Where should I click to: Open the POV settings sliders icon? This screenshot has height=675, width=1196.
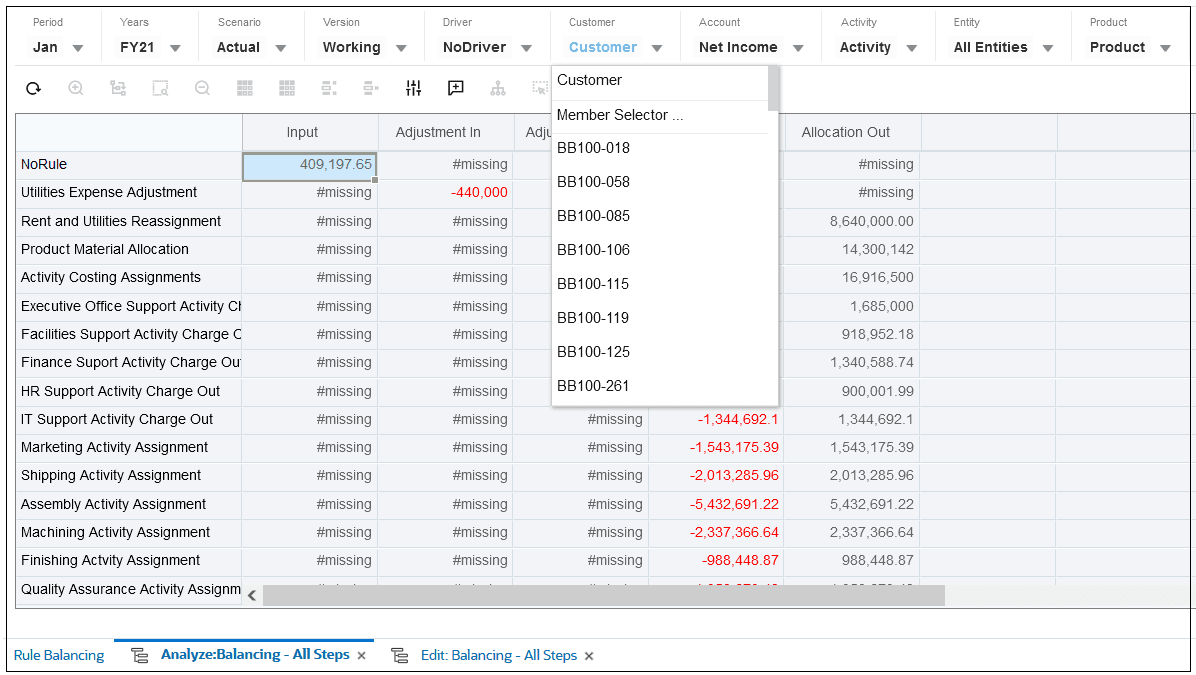(413, 88)
